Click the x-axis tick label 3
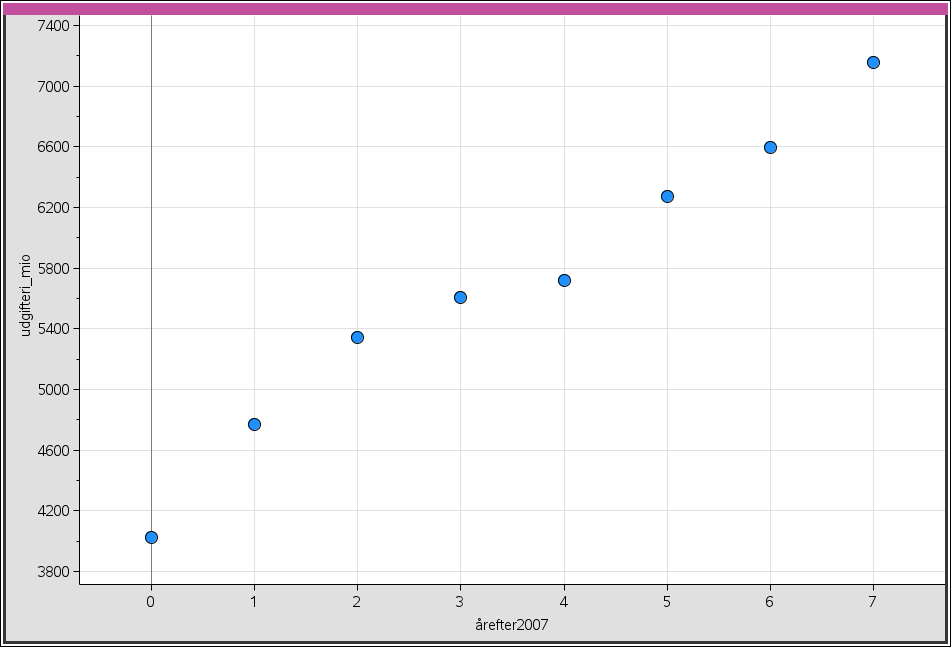Image resolution: width=951 pixels, height=647 pixels. 460,602
